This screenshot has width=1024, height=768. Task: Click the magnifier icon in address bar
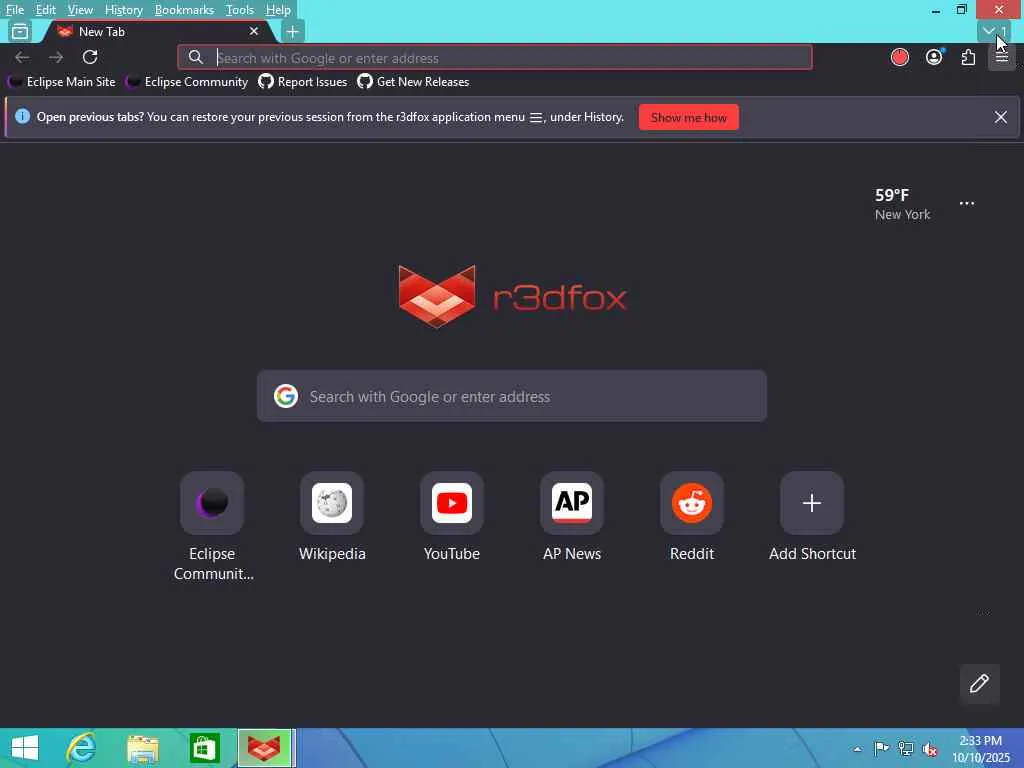pos(195,57)
